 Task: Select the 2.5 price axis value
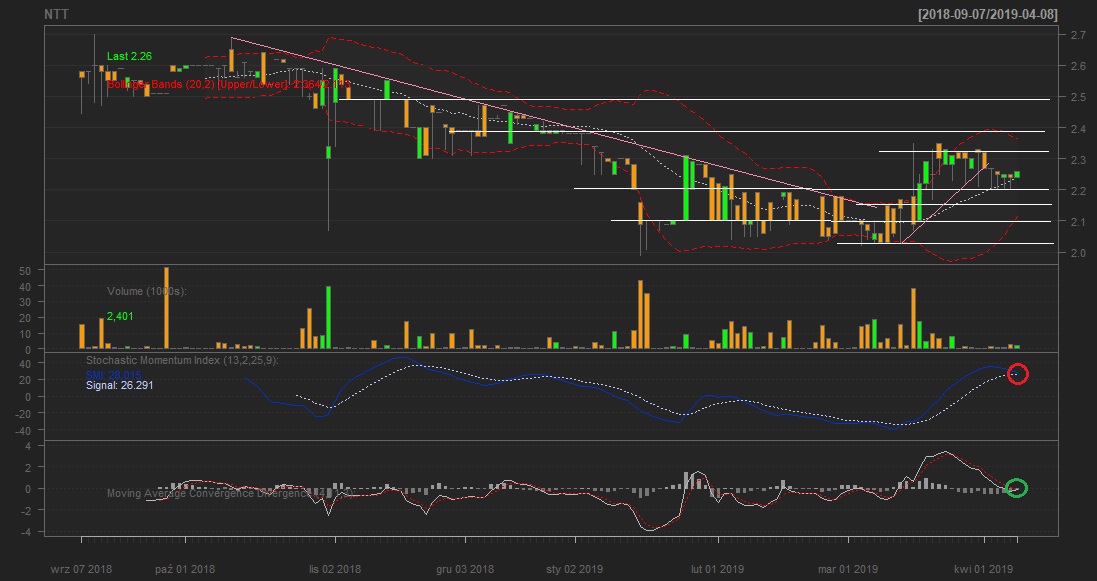click(x=1077, y=97)
